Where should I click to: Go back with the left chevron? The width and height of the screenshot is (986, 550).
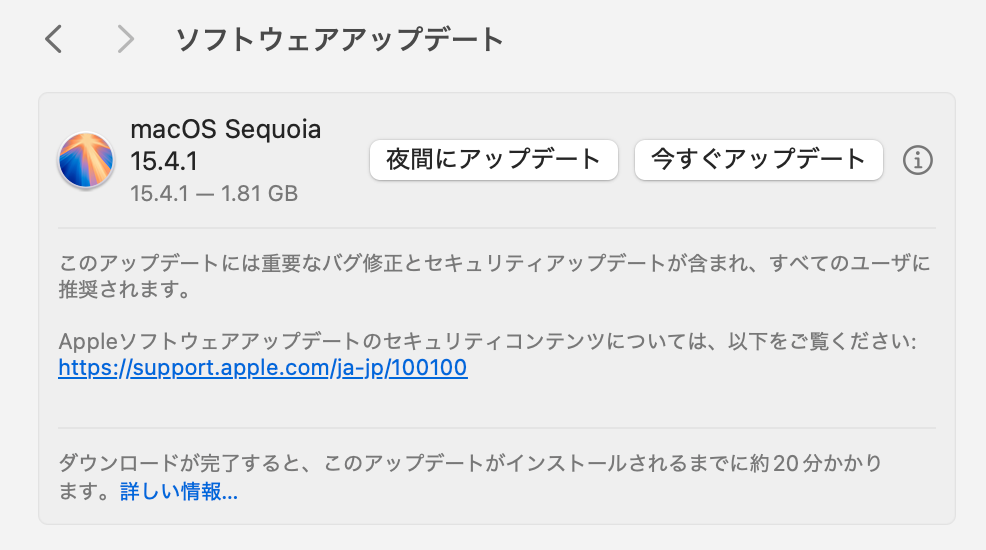[54, 39]
